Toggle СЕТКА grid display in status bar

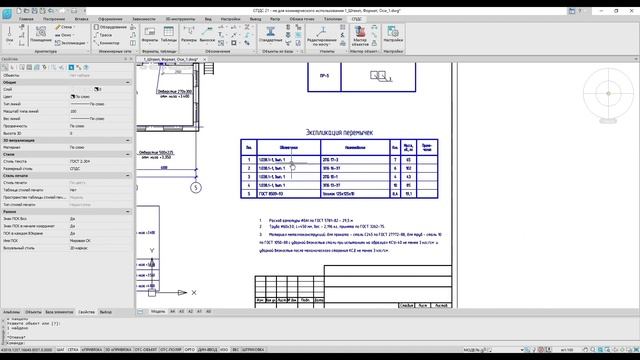73,350
